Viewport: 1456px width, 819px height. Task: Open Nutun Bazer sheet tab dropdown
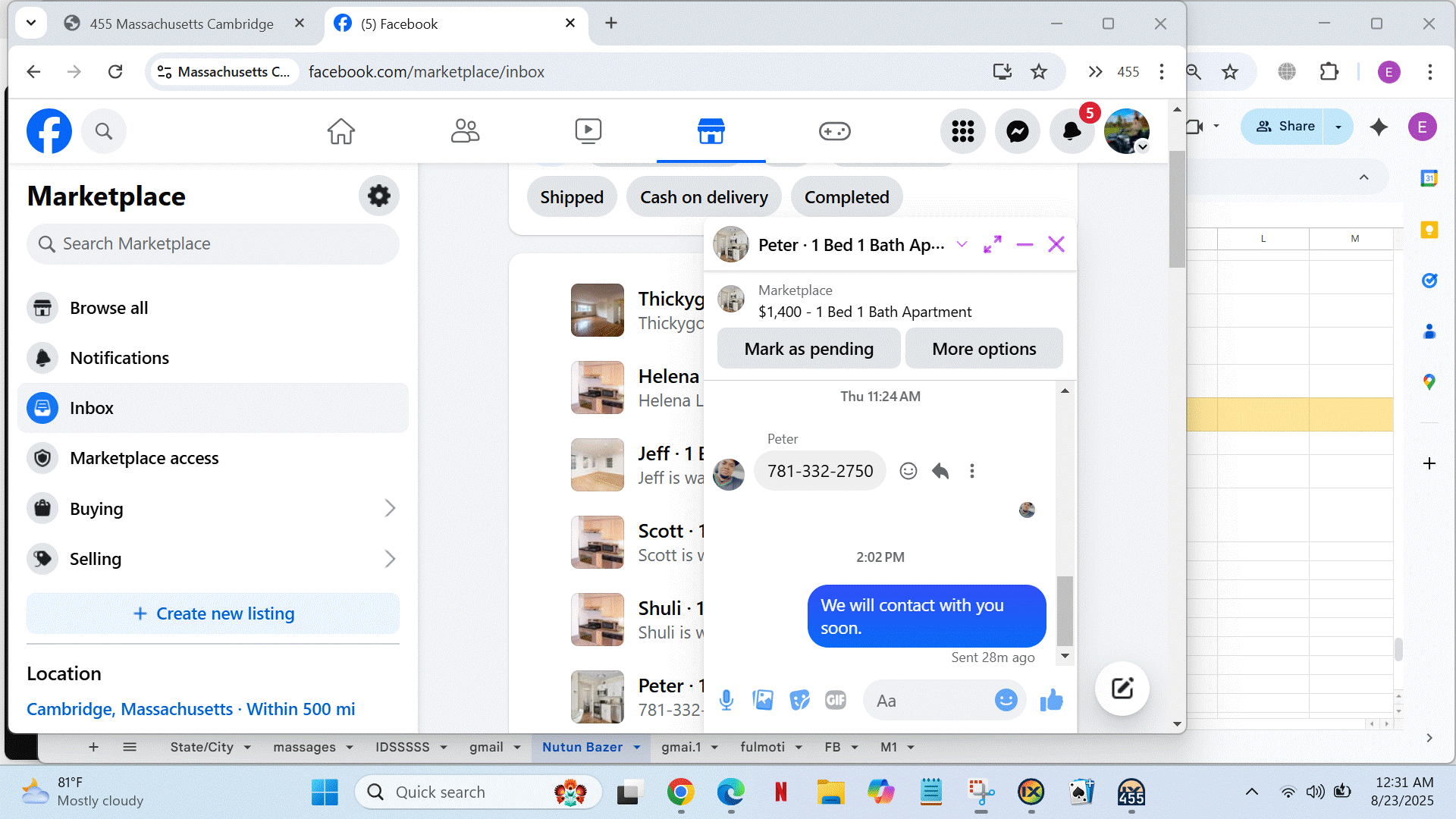point(637,747)
